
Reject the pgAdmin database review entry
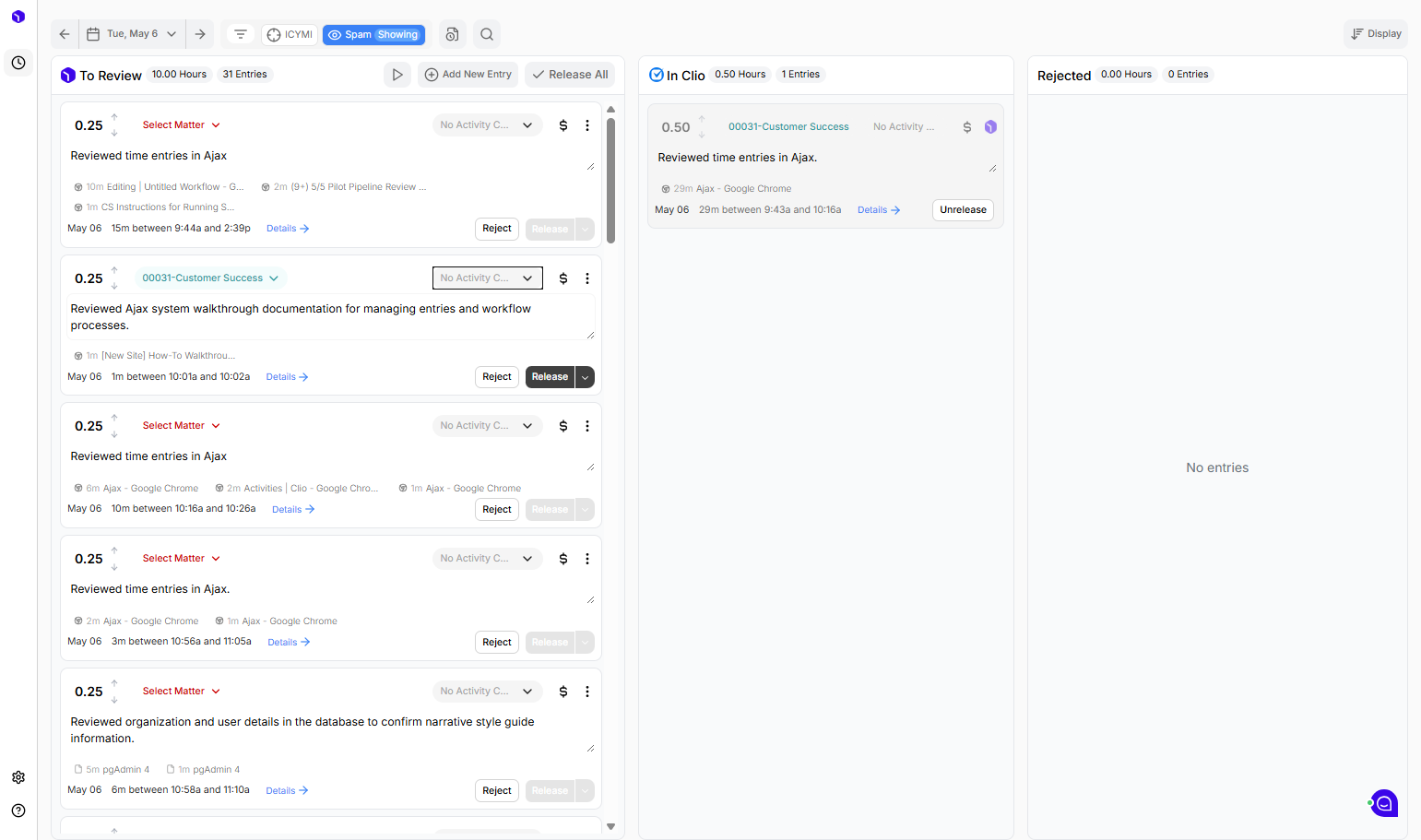(x=497, y=791)
